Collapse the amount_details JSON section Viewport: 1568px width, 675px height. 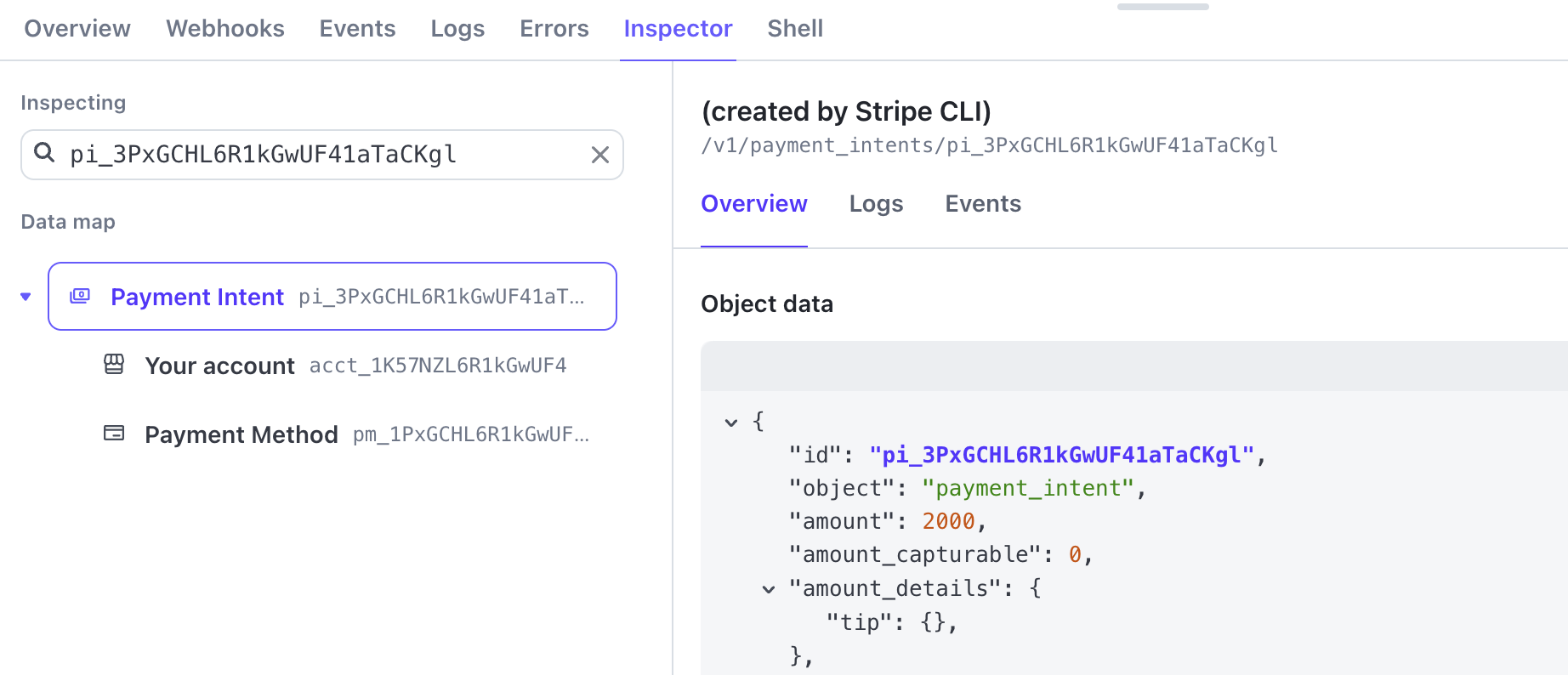[769, 588]
